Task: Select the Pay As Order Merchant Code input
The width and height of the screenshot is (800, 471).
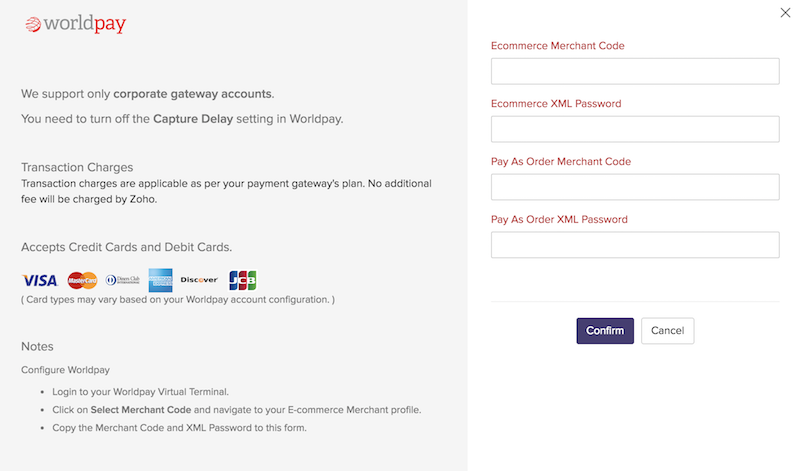Action: point(635,187)
